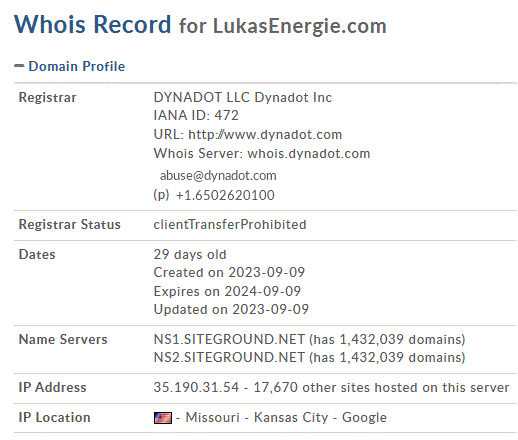Image resolution: width=518 pixels, height=440 pixels.
Task: Click the LukasEnergie.com domain name
Action: 300,26
